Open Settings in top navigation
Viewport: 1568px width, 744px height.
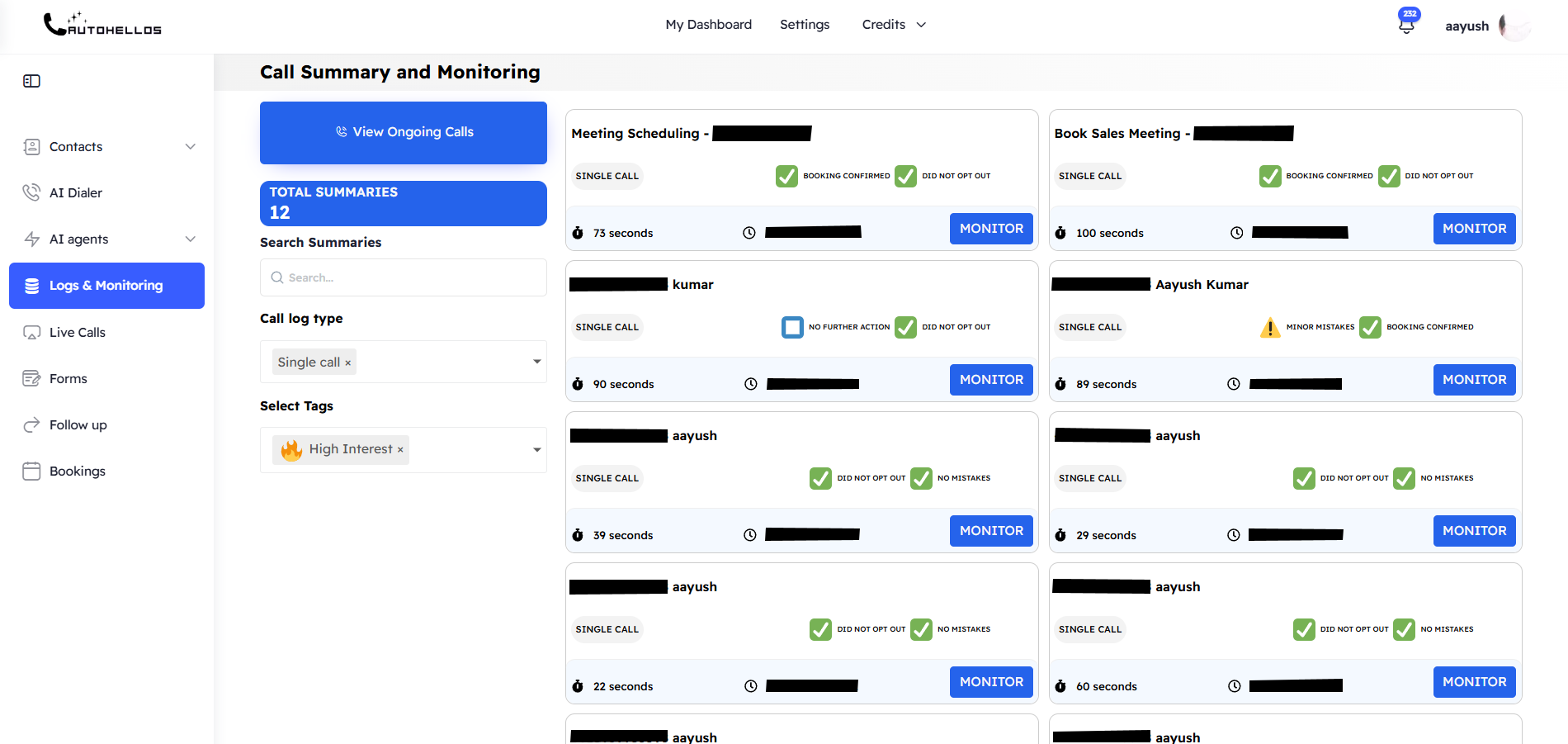pos(805,25)
